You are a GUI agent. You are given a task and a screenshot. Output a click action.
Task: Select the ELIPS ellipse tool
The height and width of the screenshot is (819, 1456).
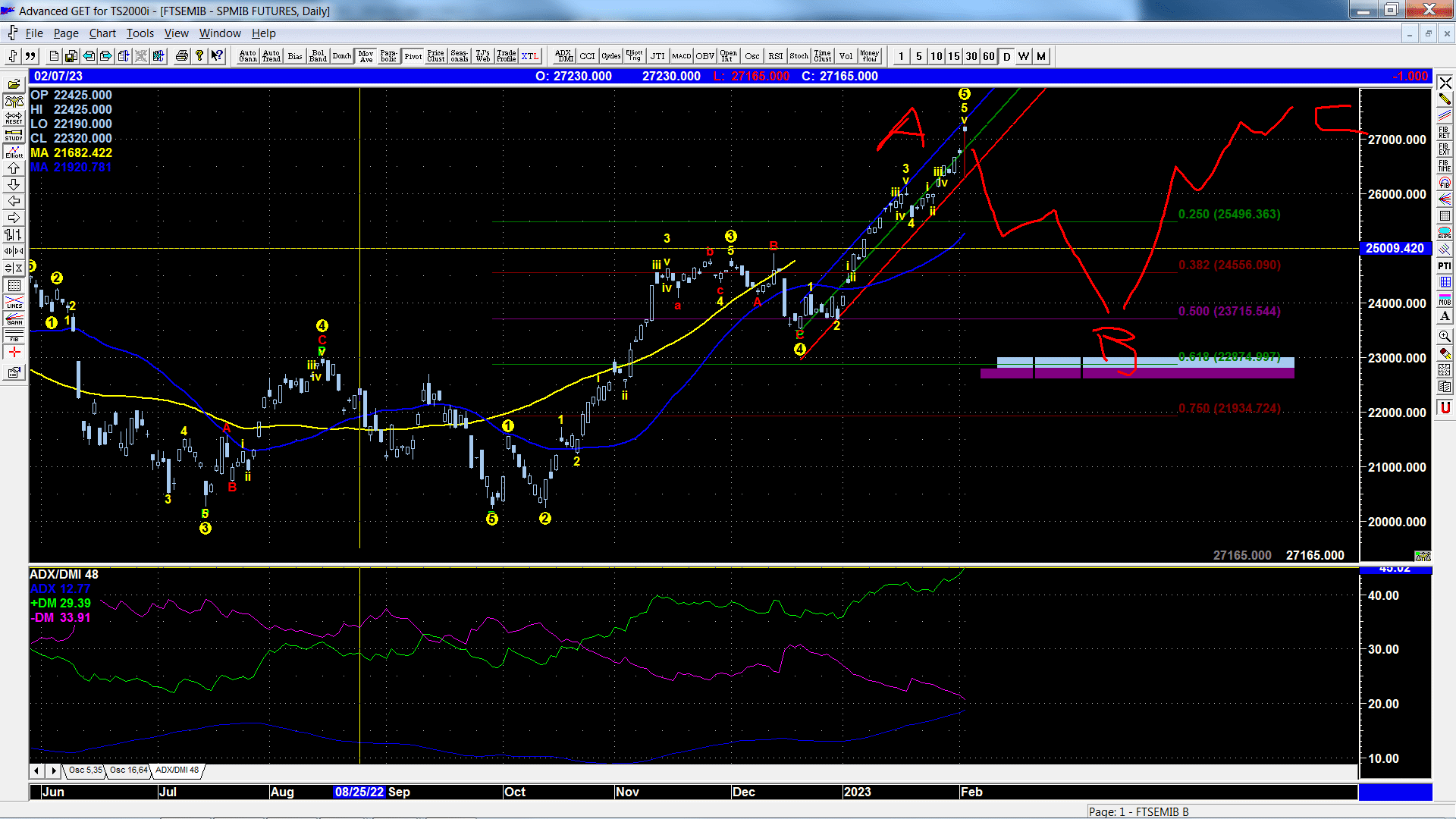pyautogui.click(x=1445, y=232)
